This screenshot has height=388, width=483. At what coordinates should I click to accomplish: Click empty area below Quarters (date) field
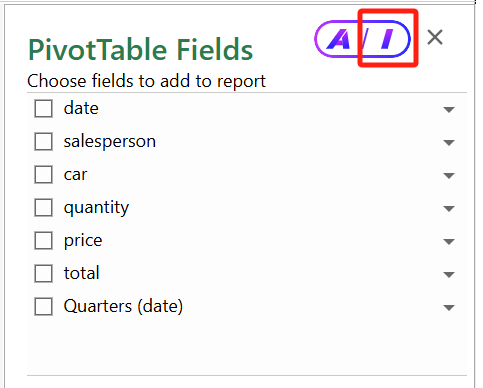pyautogui.click(x=247, y=348)
